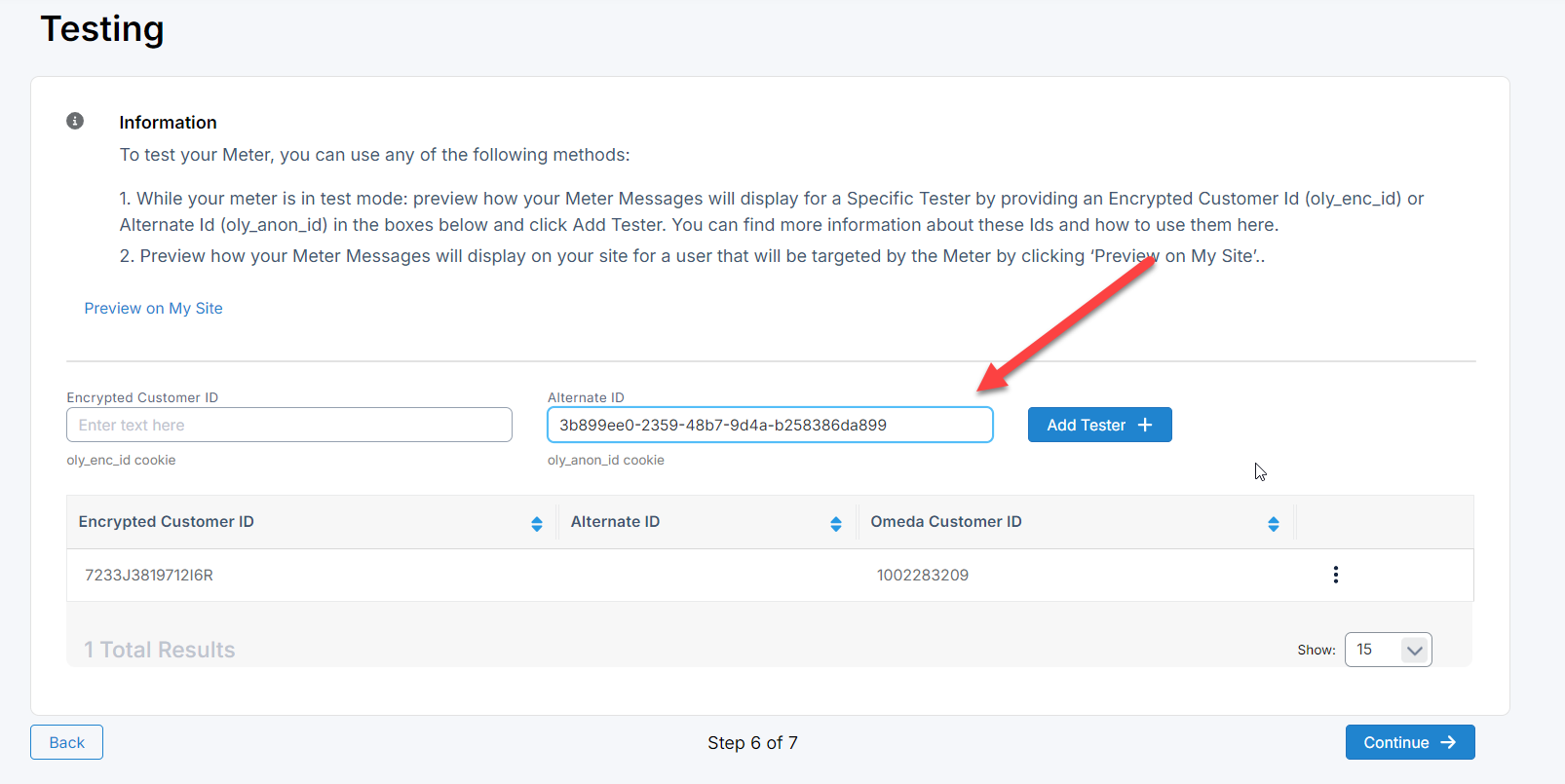The image size is (1565, 784).
Task: Click the 1 Total Results text
Action: pyautogui.click(x=160, y=650)
